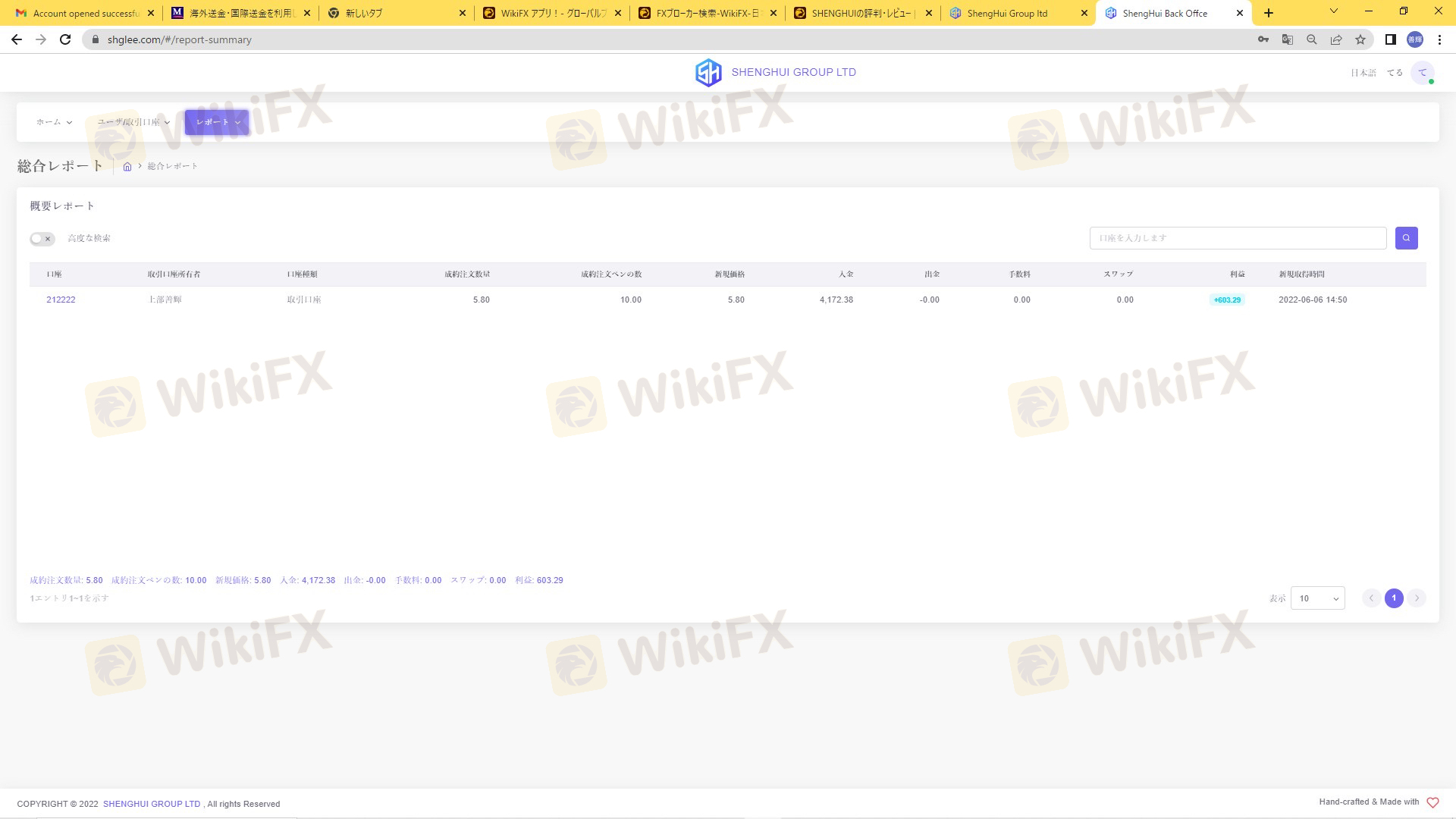Click the 口座 column header
Viewport: 1456px width, 819px height.
[54, 275]
